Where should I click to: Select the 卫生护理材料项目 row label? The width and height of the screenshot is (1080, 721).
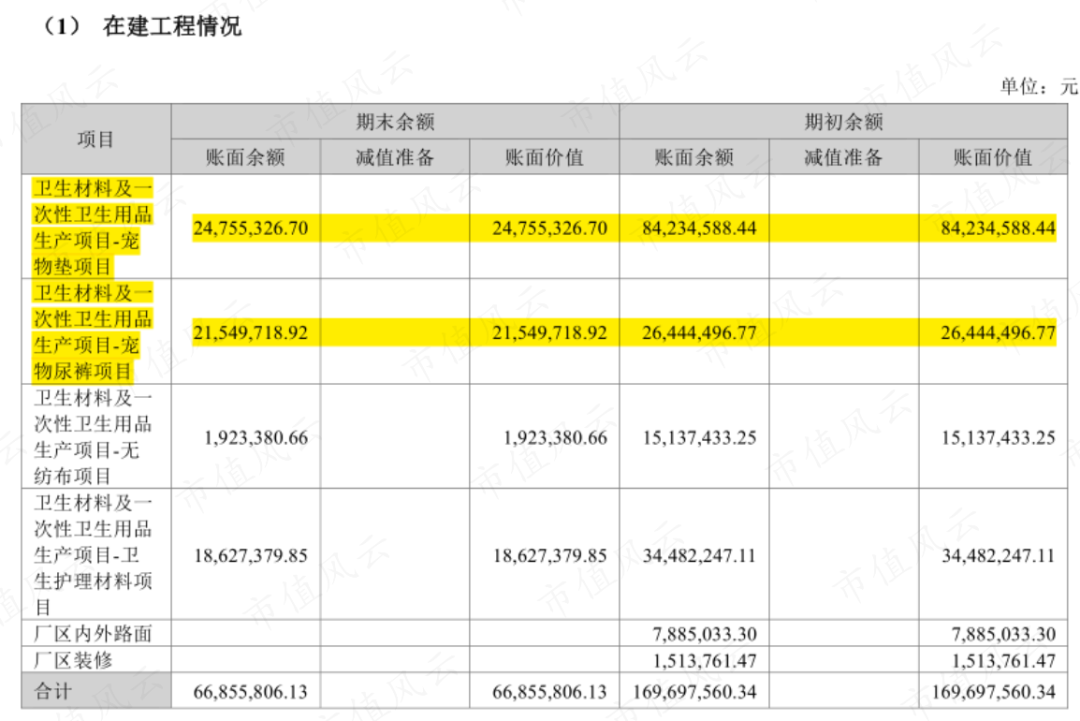(x=93, y=554)
